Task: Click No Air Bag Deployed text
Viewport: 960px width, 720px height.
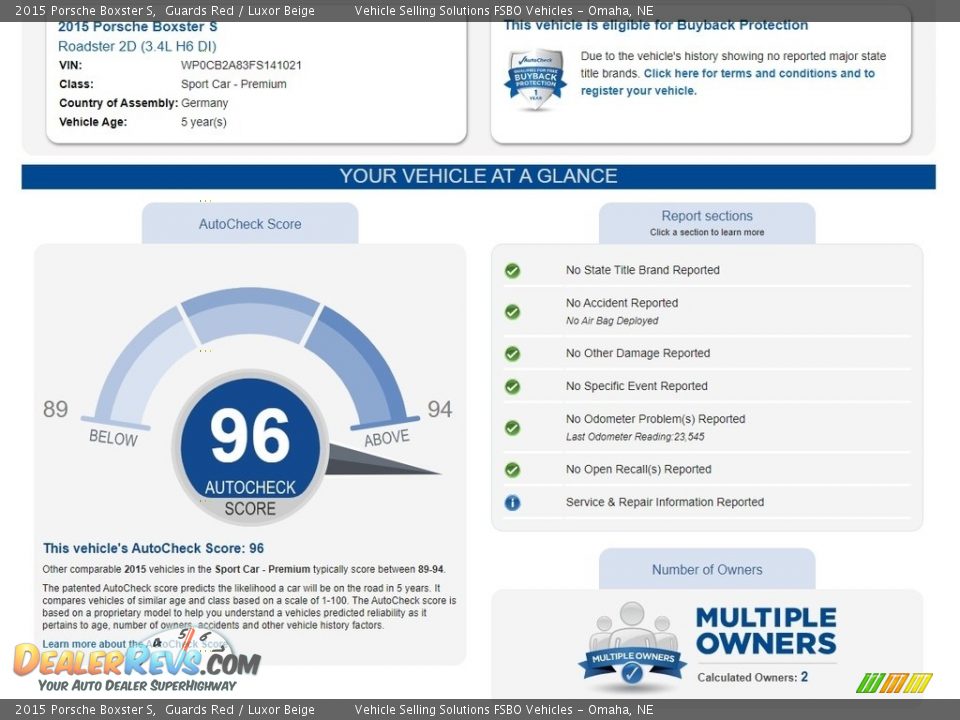Action: [x=612, y=321]
